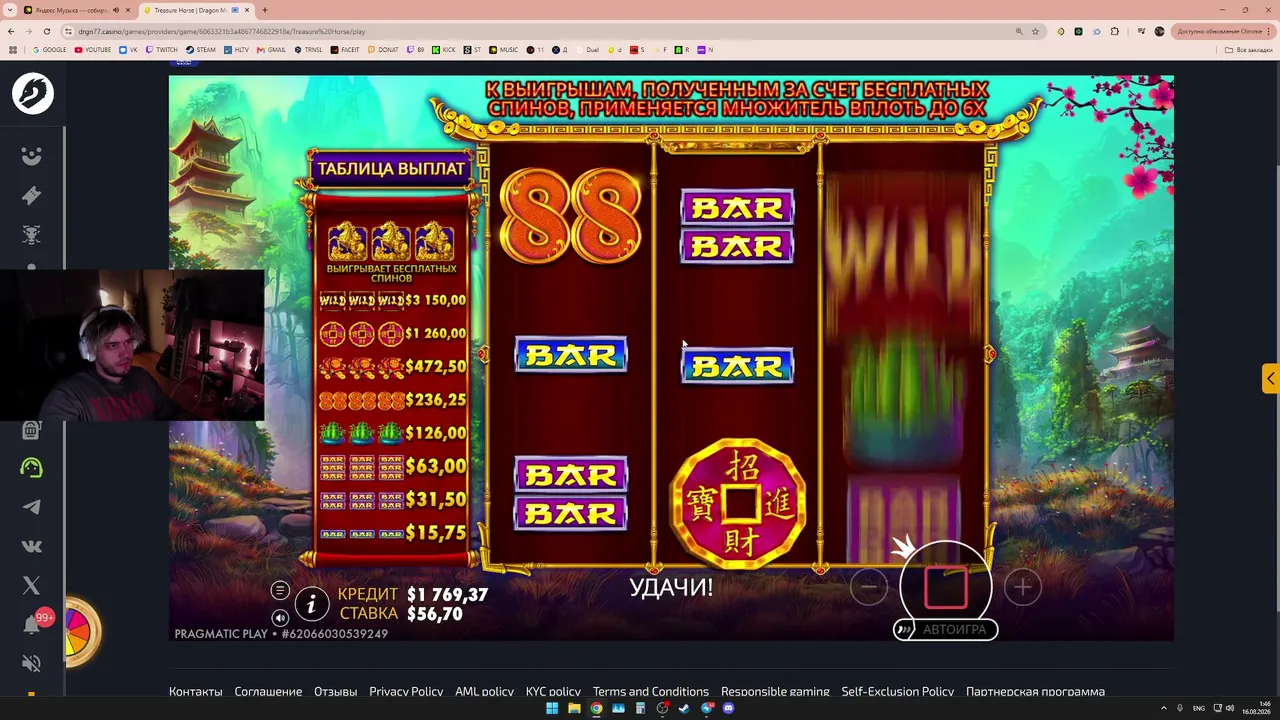1280x720 pixels.
Task: Open the Контакты footer link
Action: pos(196,691)
